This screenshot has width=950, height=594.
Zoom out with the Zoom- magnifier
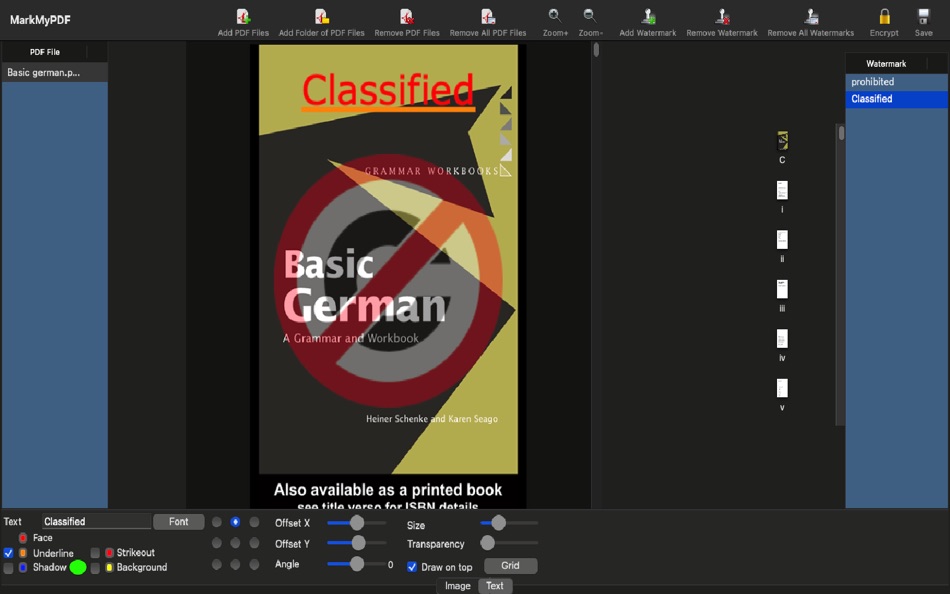click(590, 16)
